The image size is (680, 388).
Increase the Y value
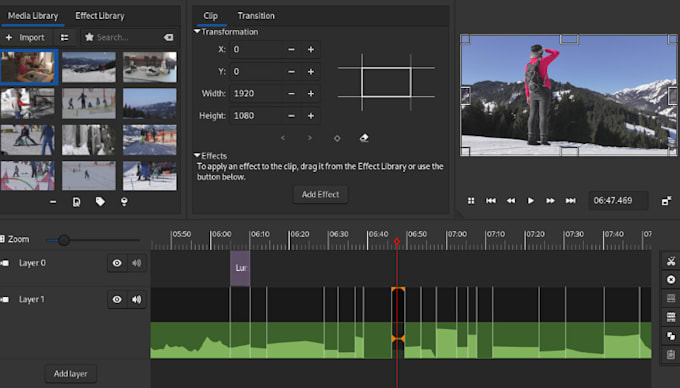[311, 72]
